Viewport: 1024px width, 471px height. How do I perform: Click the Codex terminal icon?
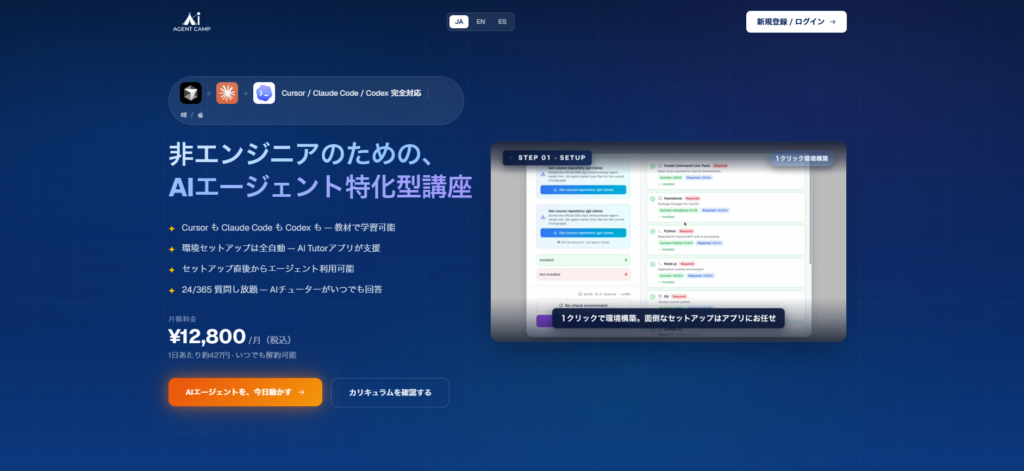point(264,93)
